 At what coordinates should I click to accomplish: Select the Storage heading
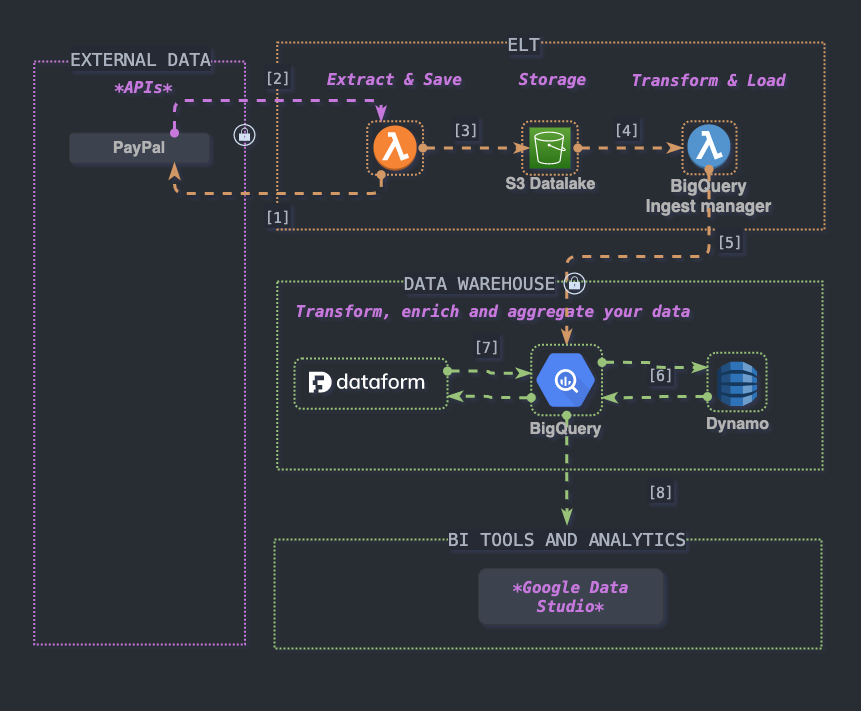point(552,80)
